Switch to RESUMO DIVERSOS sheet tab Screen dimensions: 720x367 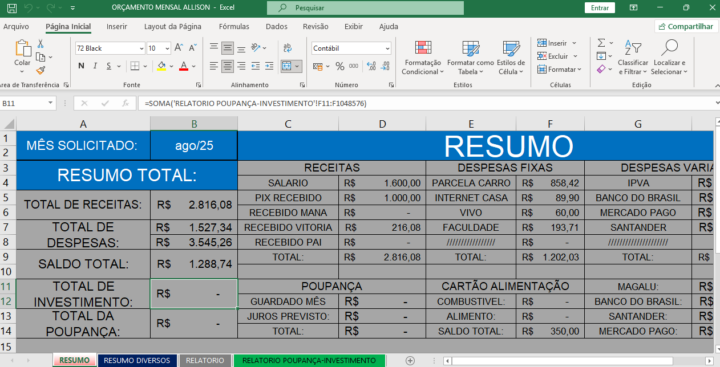[137, 361]
